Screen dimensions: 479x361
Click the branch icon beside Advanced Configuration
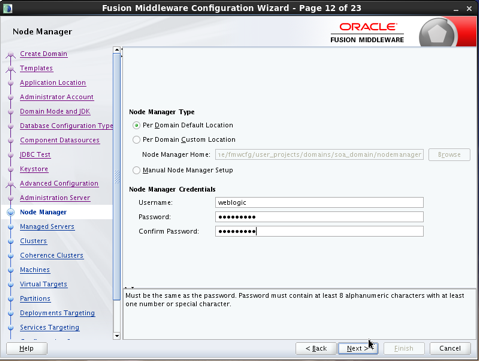tap(11, 184)
